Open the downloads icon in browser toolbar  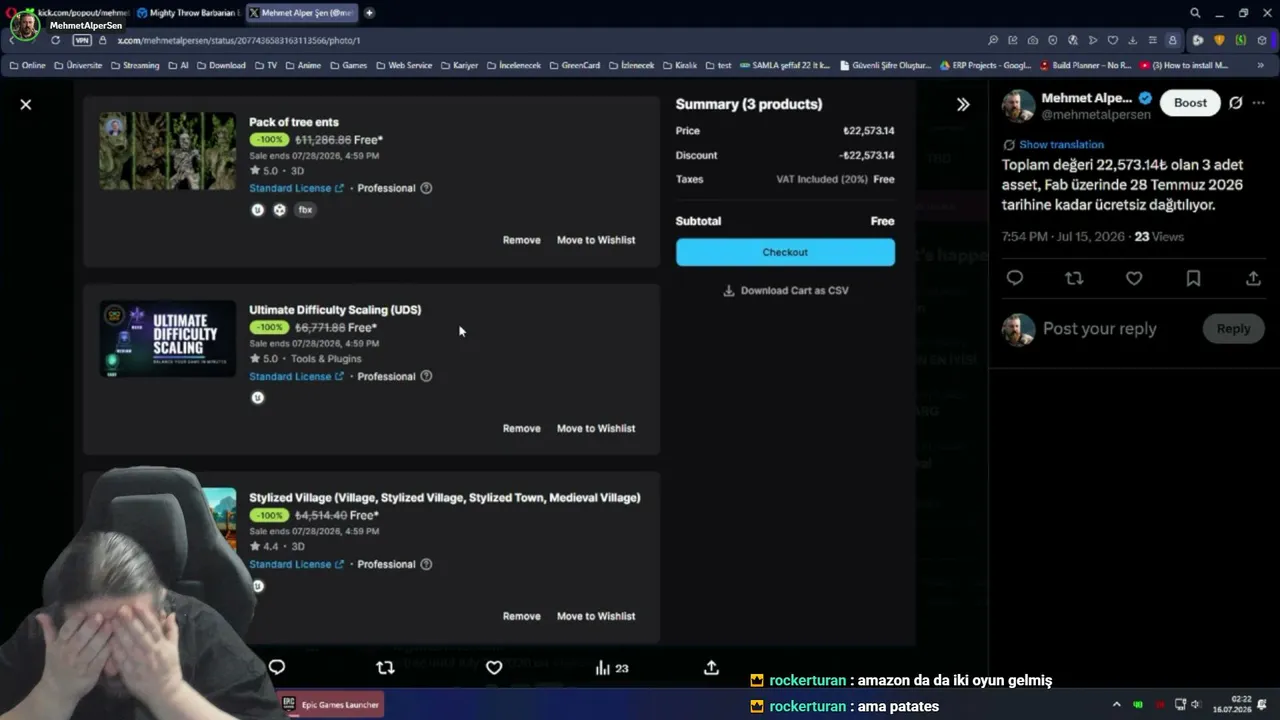coord(1132,40)
